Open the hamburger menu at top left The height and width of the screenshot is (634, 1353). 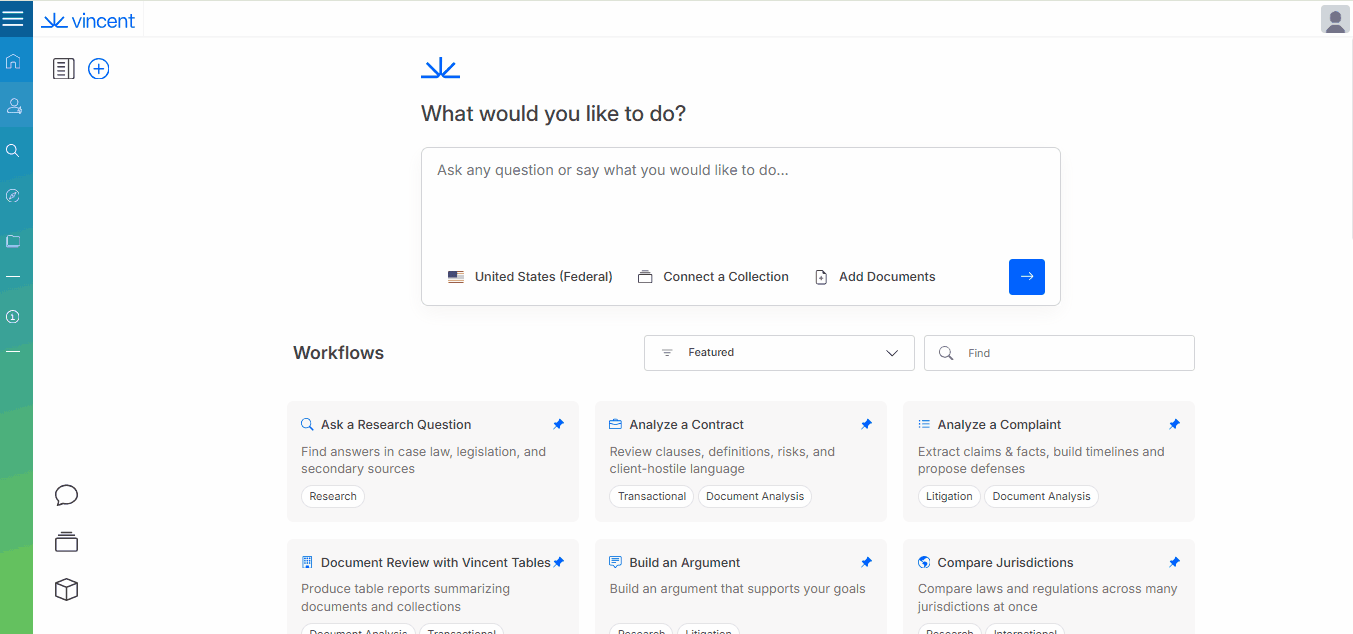click(x=13, y=19)
